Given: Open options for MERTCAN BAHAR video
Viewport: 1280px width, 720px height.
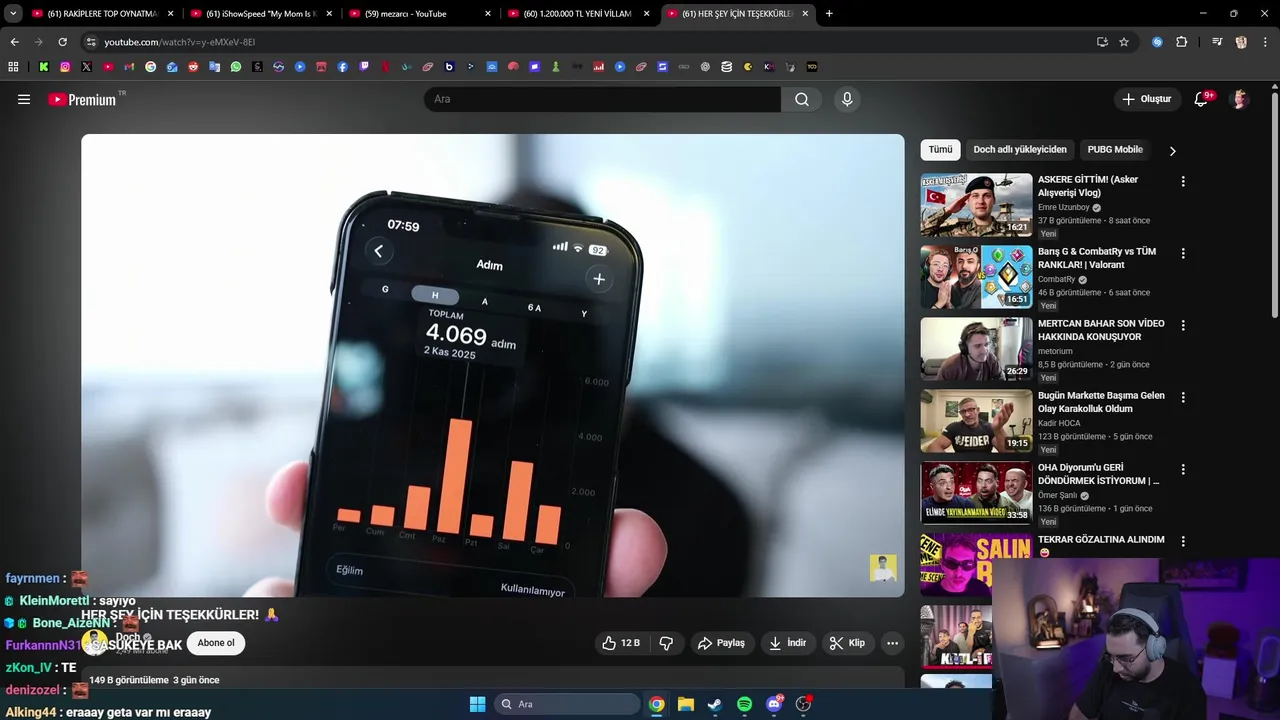Looking at the screenshot, I should coord(1183,326).
